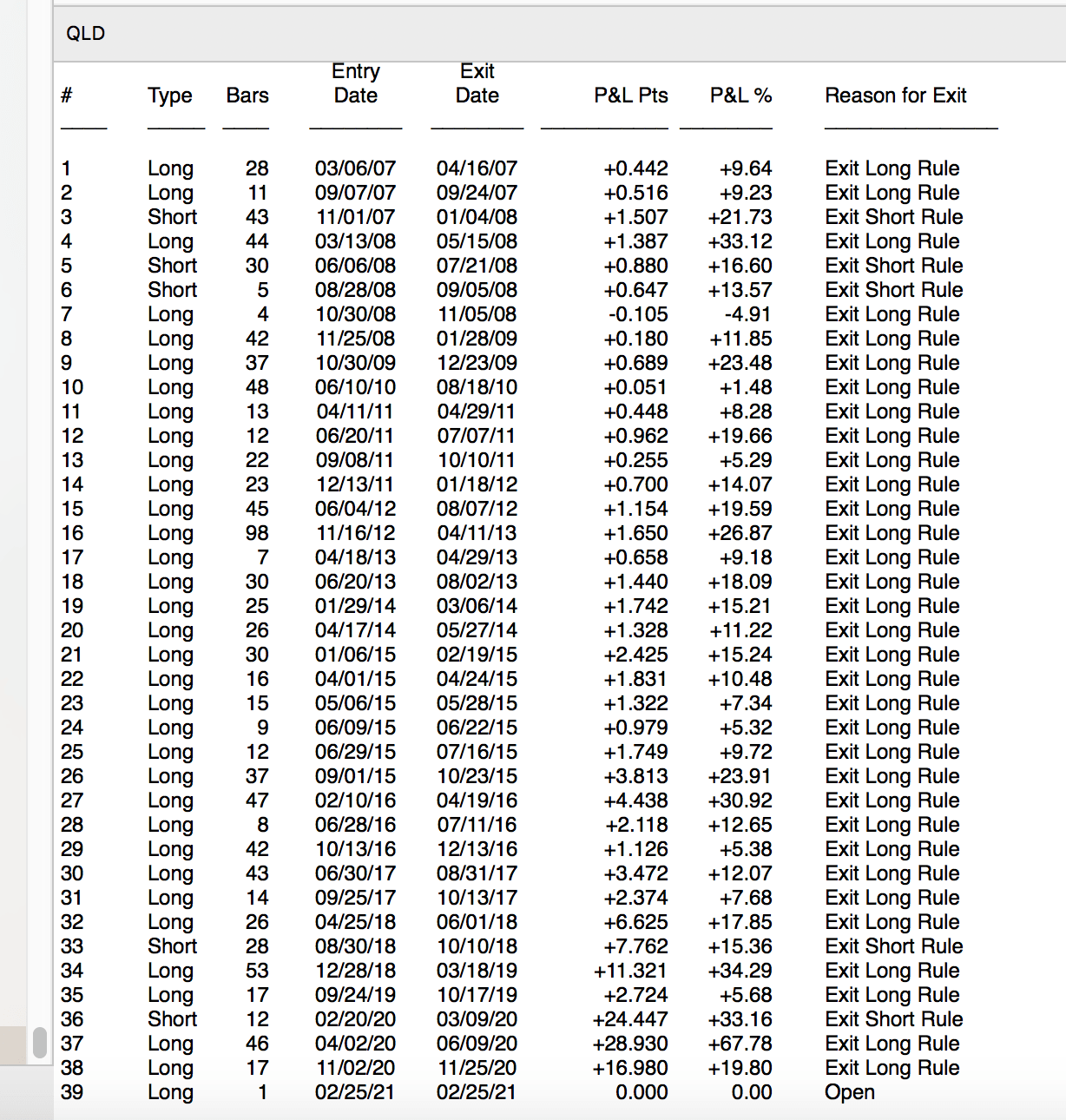Screen dimensions: 1066x1120
Task: Click losing trade value -0.105
Action: point(638,314)
